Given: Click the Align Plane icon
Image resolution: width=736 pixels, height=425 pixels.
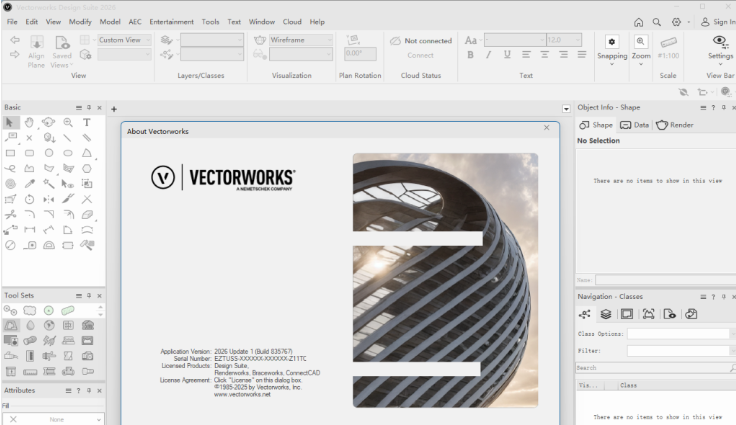Looking at the screenshot, I should [x=36, y=46].
